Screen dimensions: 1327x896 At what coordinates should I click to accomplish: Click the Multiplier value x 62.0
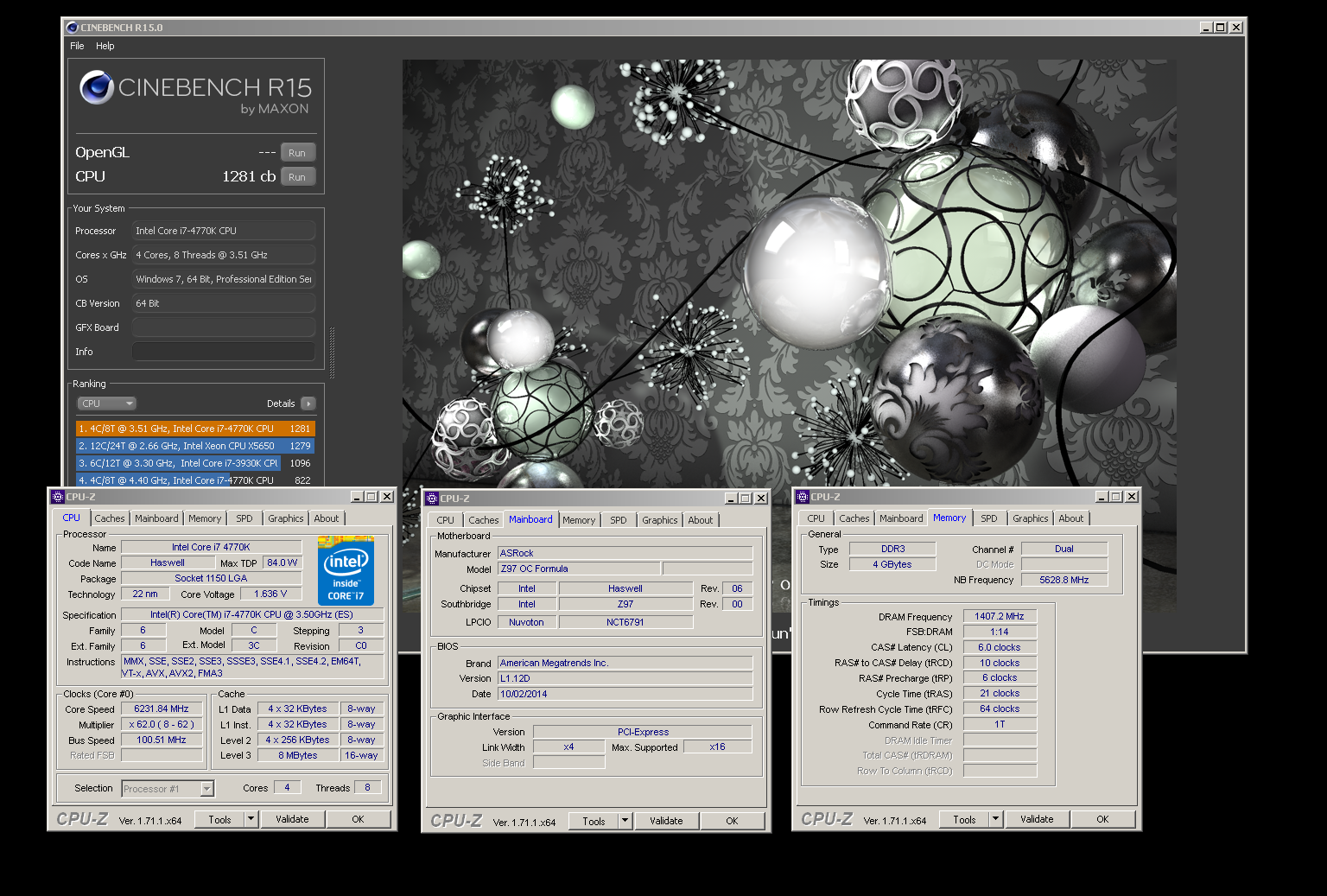coord(162,724)
